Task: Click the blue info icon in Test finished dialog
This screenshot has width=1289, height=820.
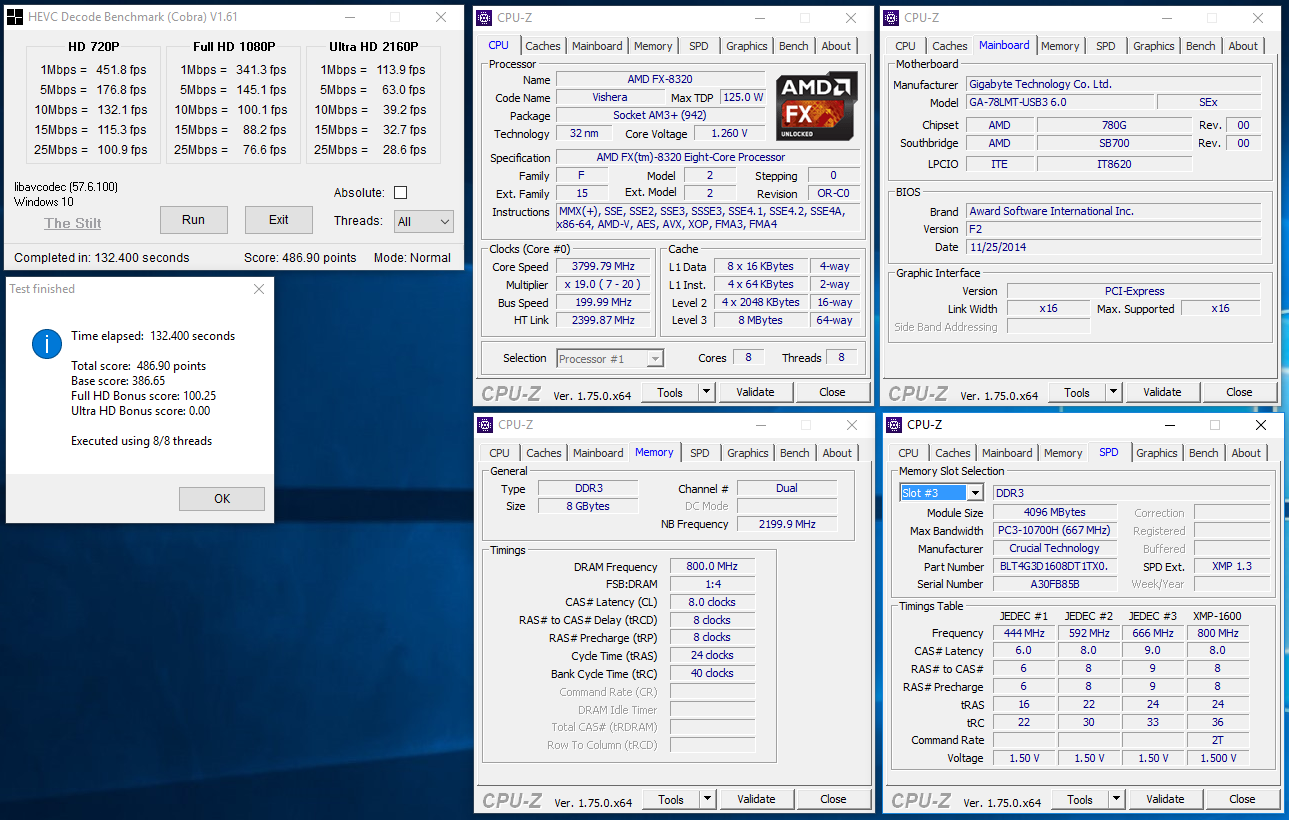Action: [x=47, y=344]
